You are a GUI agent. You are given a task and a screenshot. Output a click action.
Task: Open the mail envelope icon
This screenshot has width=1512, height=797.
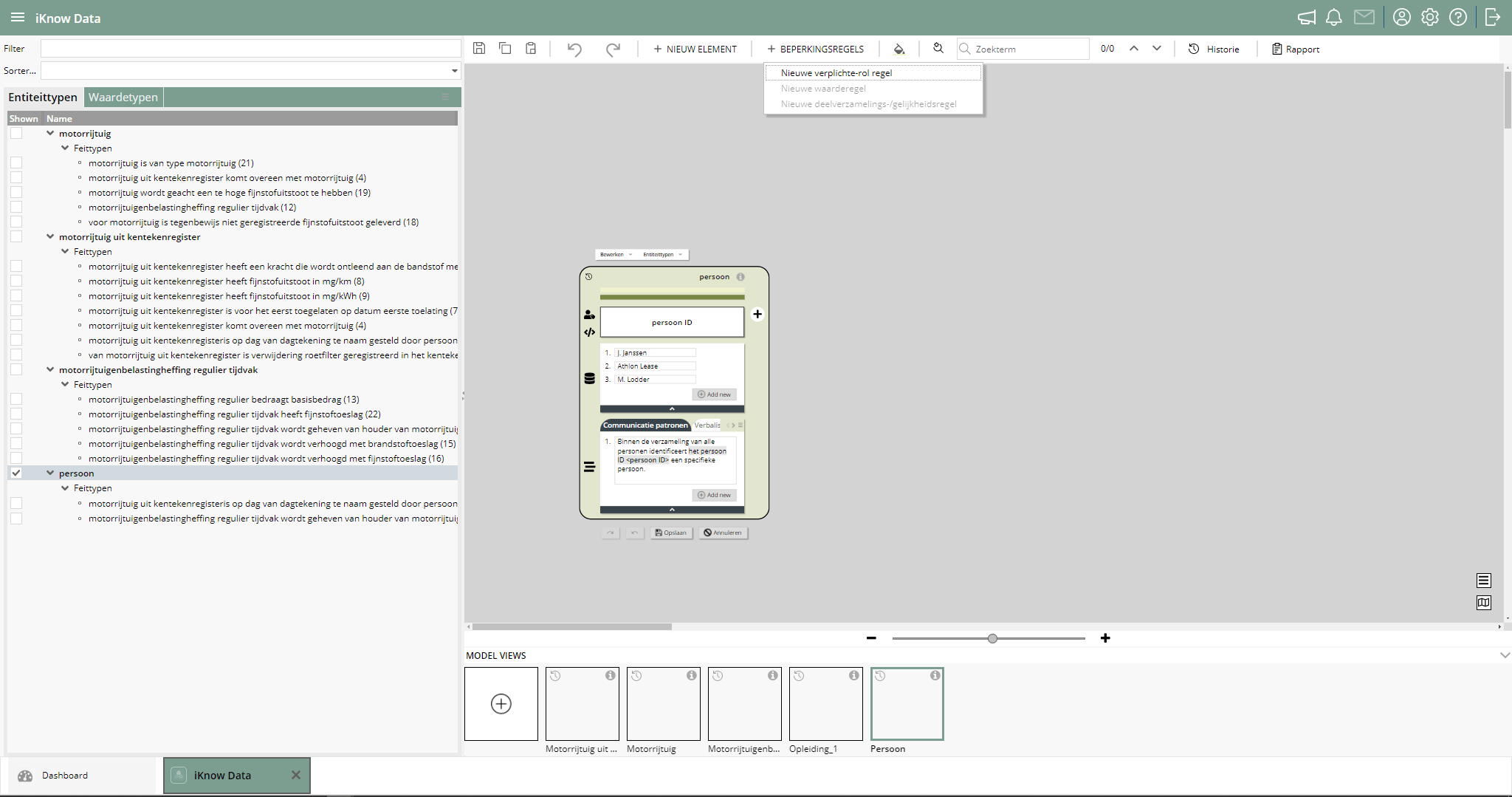point(1364,18)
